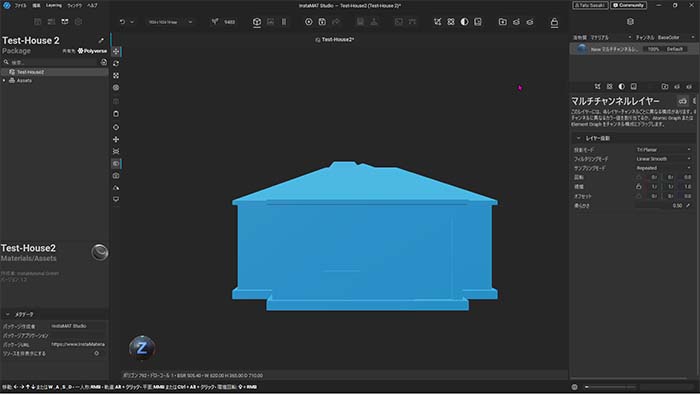Screen dimensions: 700x394
Task: Open the 編集 (Edit) menu
Action: [37, 6]
